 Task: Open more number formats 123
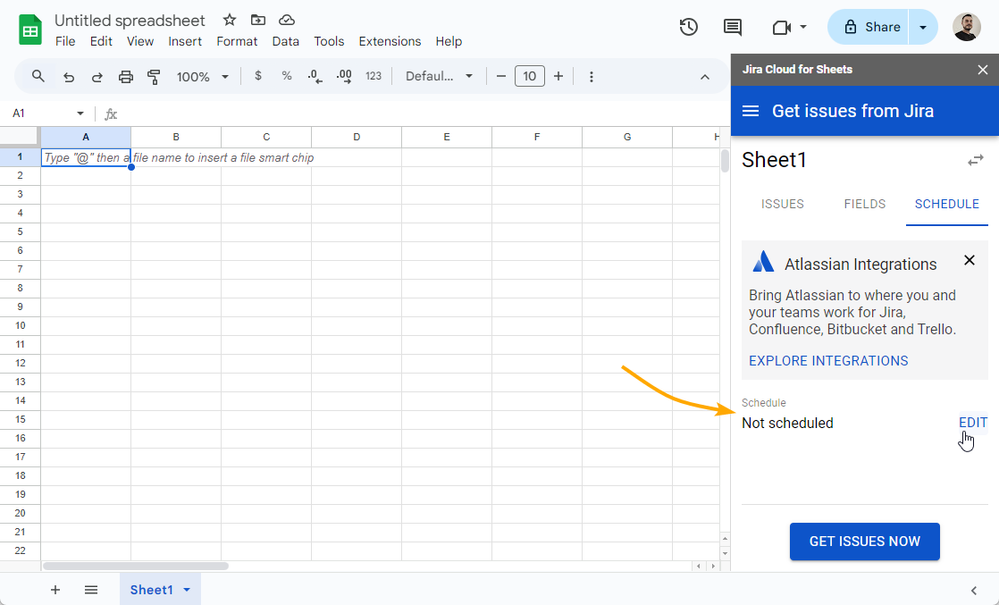373,76
